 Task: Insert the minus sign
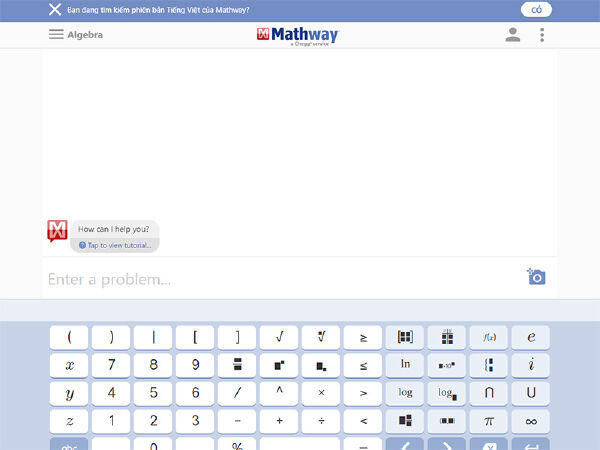click(x=237, y=421)
